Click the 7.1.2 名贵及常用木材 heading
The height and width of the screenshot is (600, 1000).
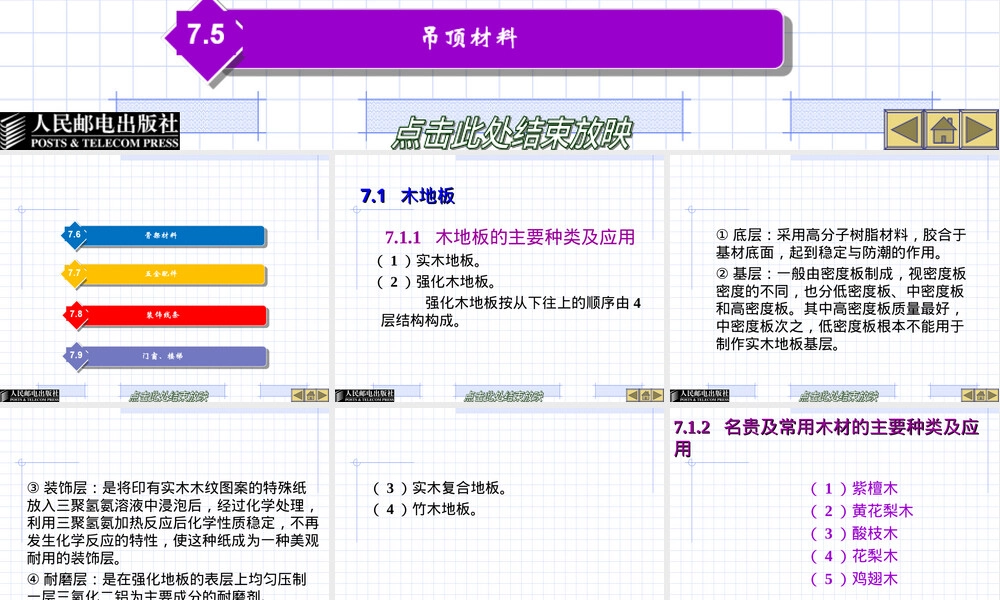[x=827, y=438]
